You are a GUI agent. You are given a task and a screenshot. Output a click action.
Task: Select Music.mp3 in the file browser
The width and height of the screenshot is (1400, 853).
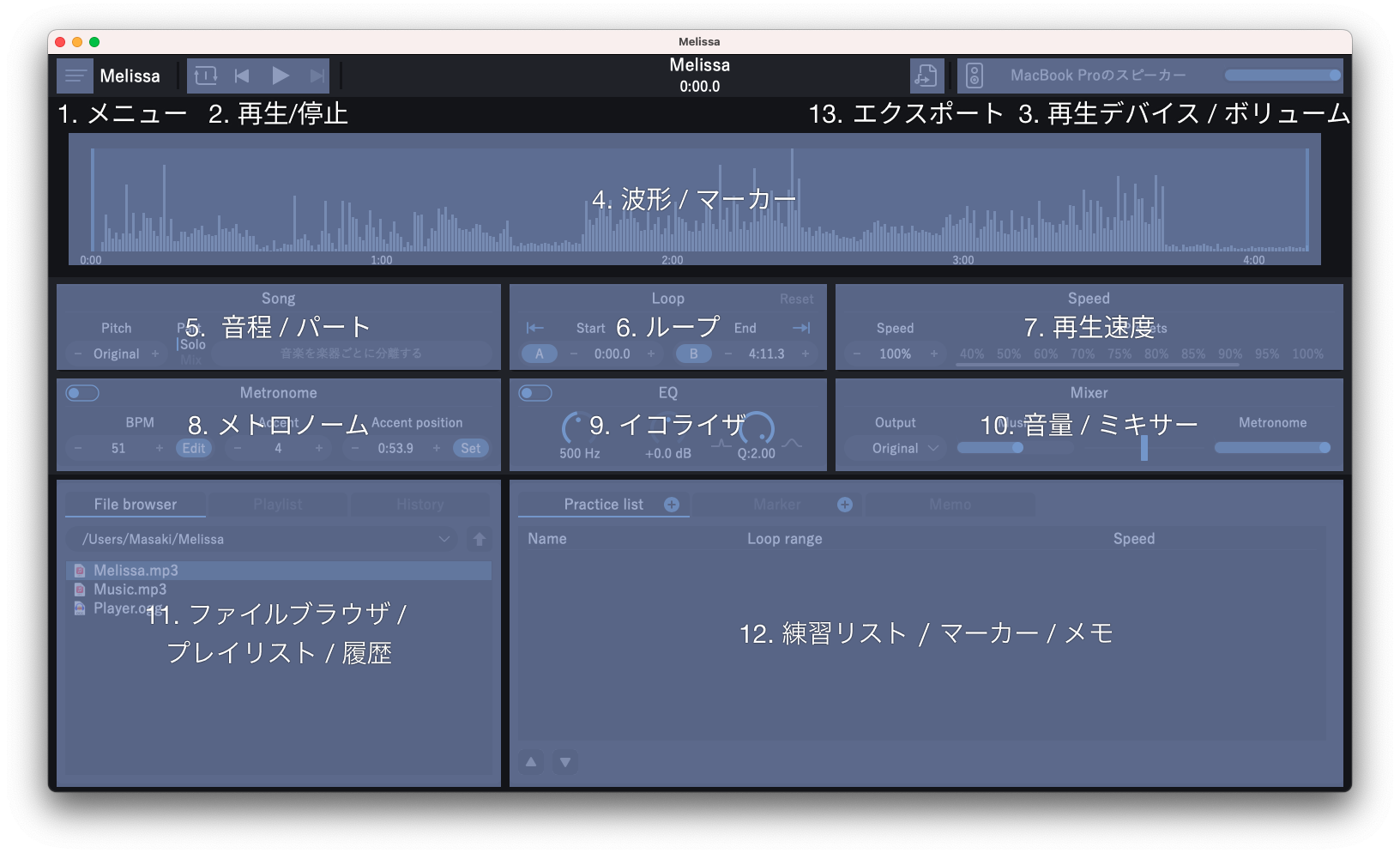[x=279, y=590]
